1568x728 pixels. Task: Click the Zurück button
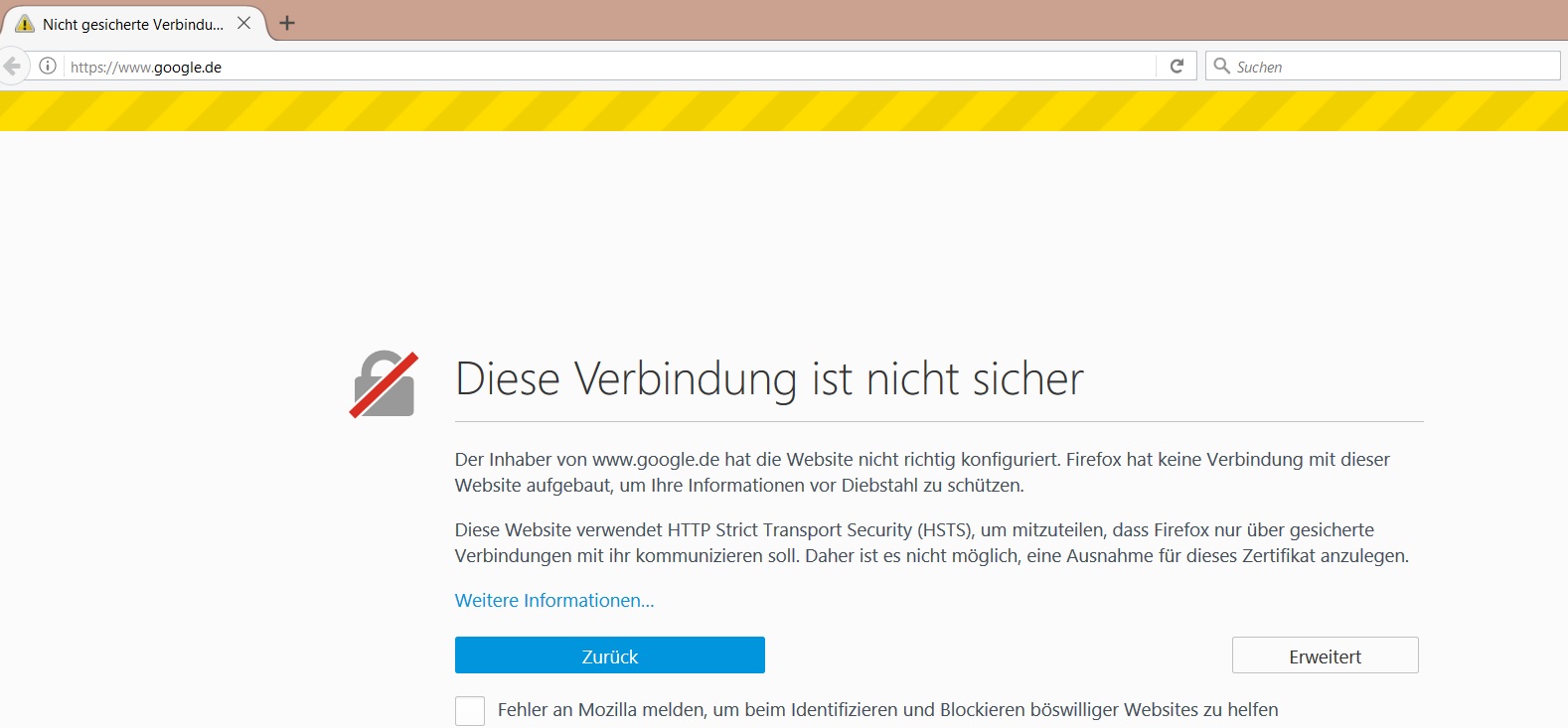610,655
